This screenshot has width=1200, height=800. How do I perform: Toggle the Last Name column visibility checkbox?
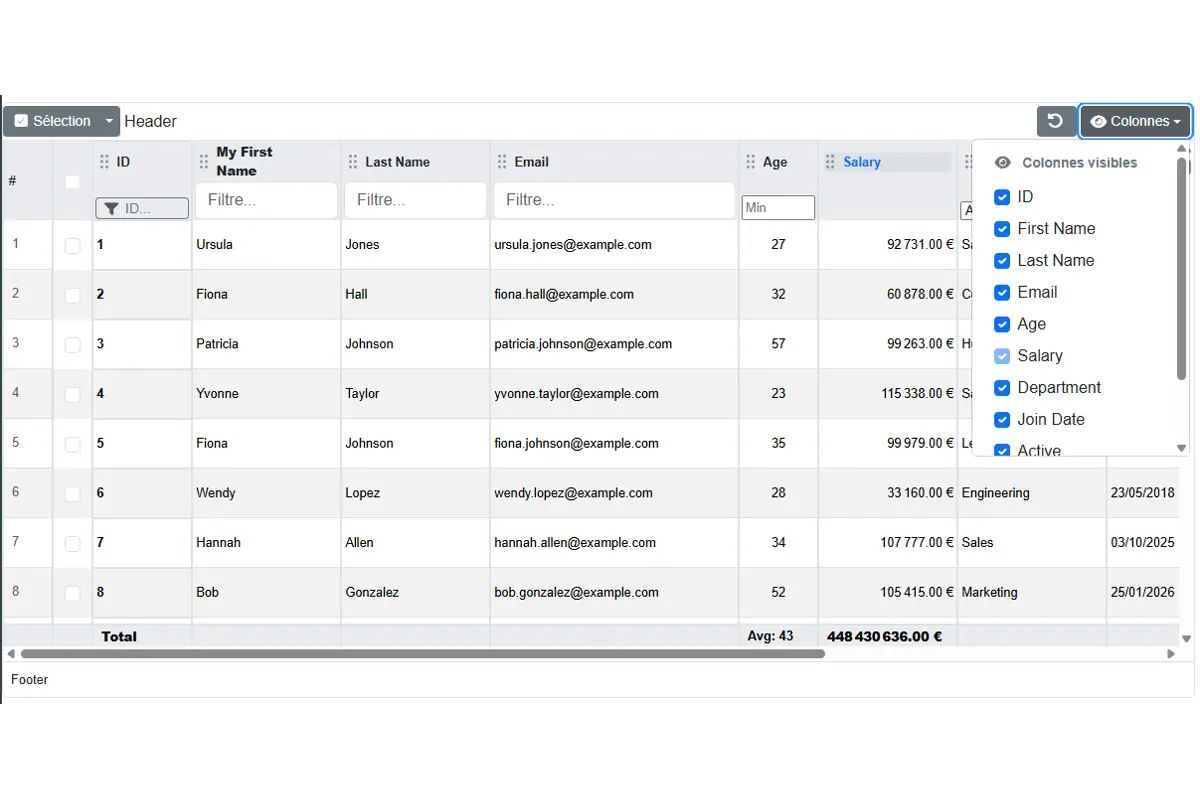tap(1002, 261)
